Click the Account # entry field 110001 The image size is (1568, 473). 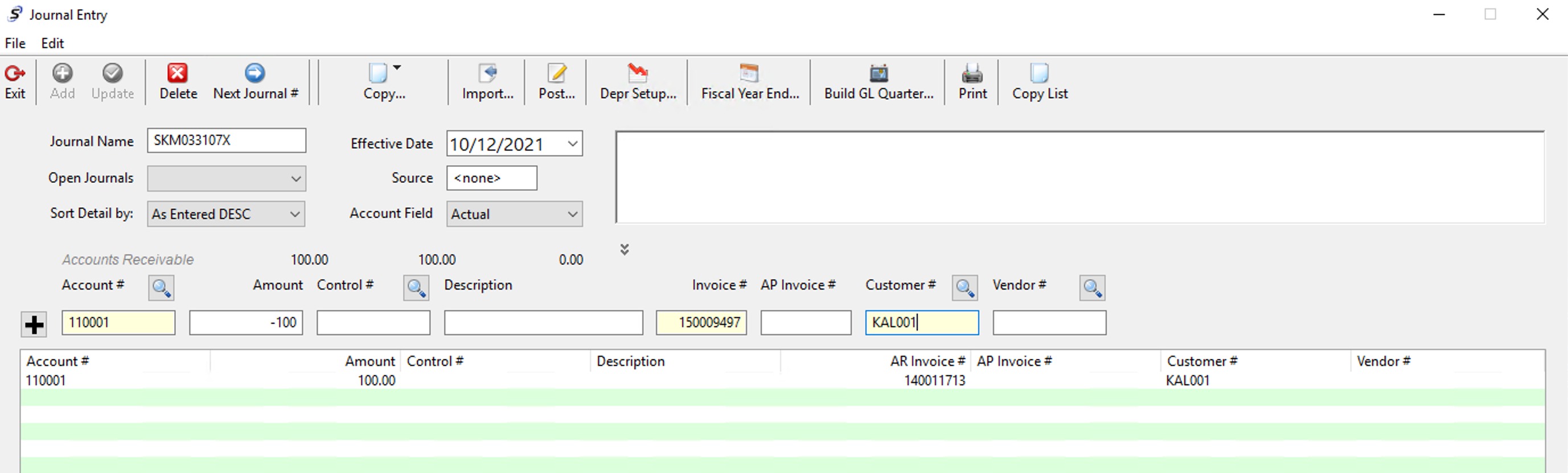[118, 323]
